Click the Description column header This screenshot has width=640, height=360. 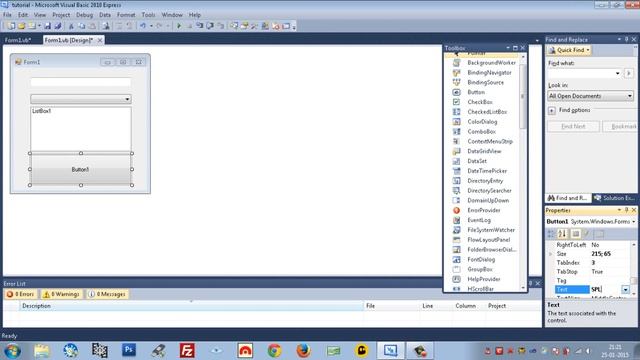191,306
